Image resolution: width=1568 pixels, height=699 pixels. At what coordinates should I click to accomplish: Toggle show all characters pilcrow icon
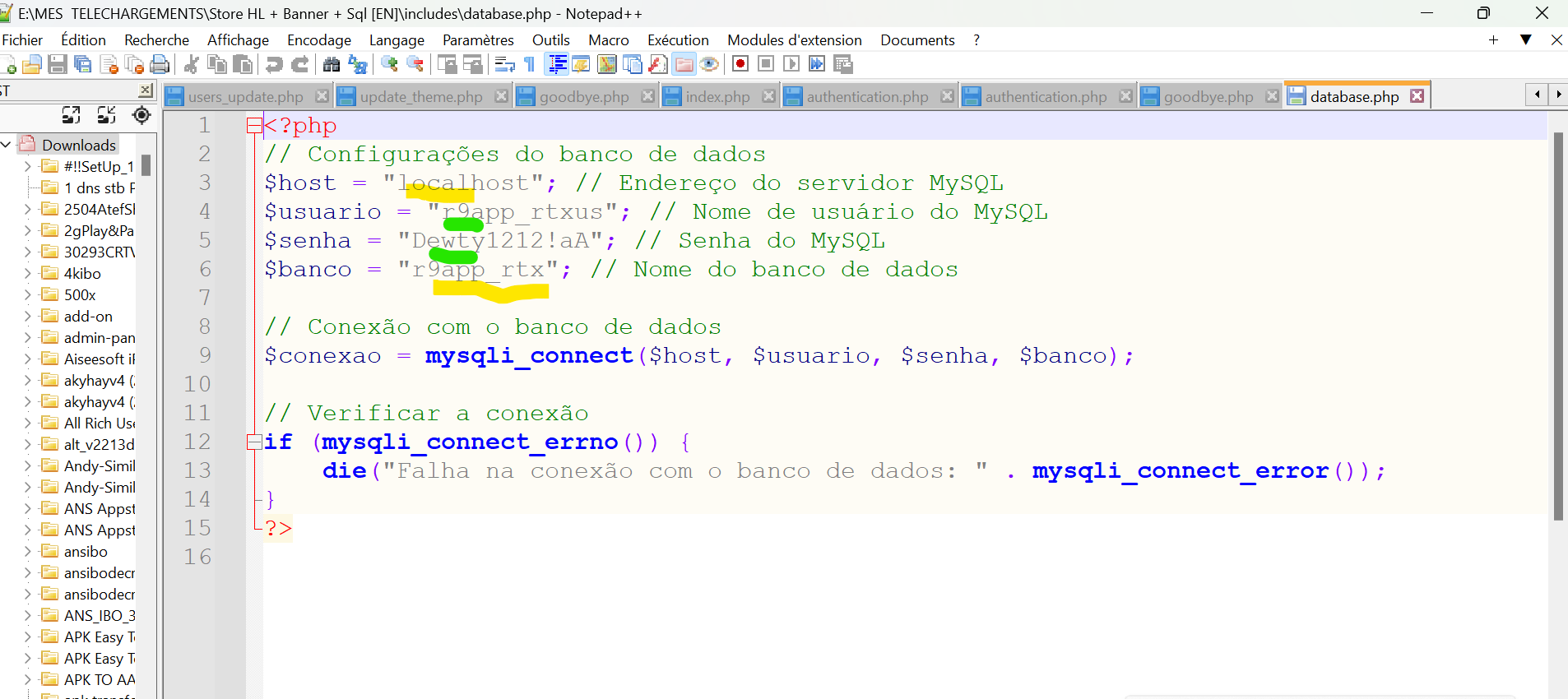[x=530, y=64]
